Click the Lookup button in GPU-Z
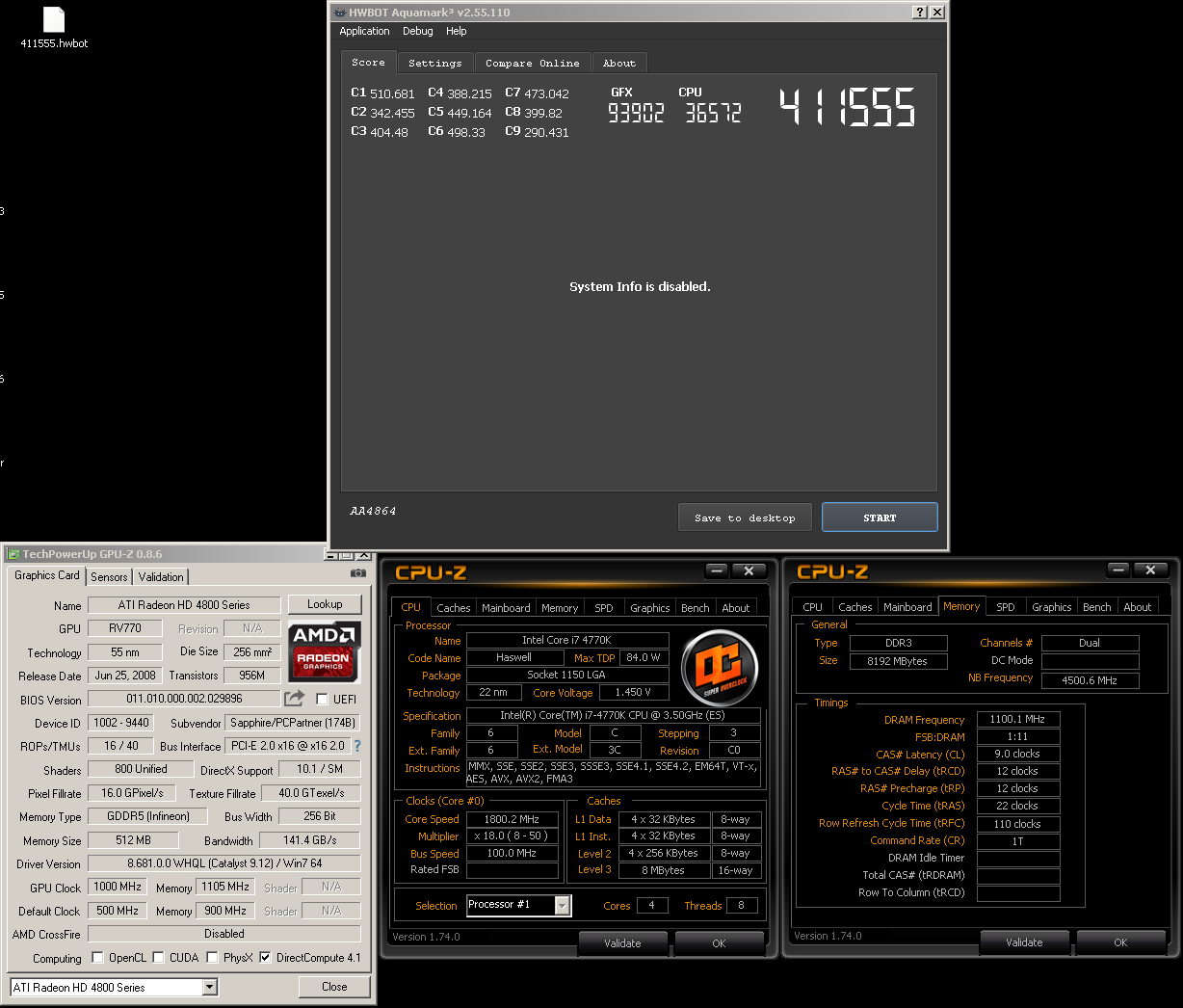1183x1008 pixels. (325, 604)
